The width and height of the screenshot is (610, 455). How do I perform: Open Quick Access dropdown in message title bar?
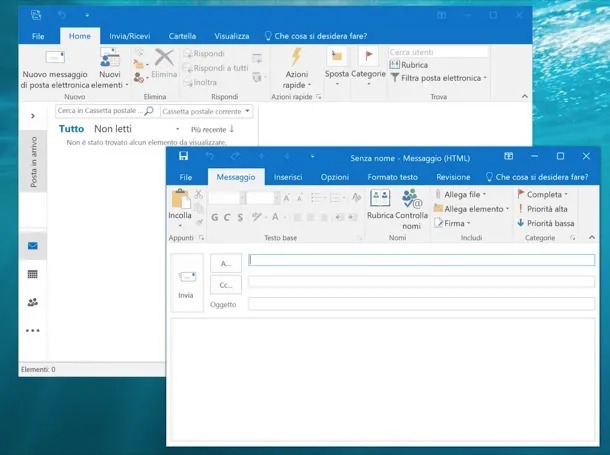(x=312, y=156)
